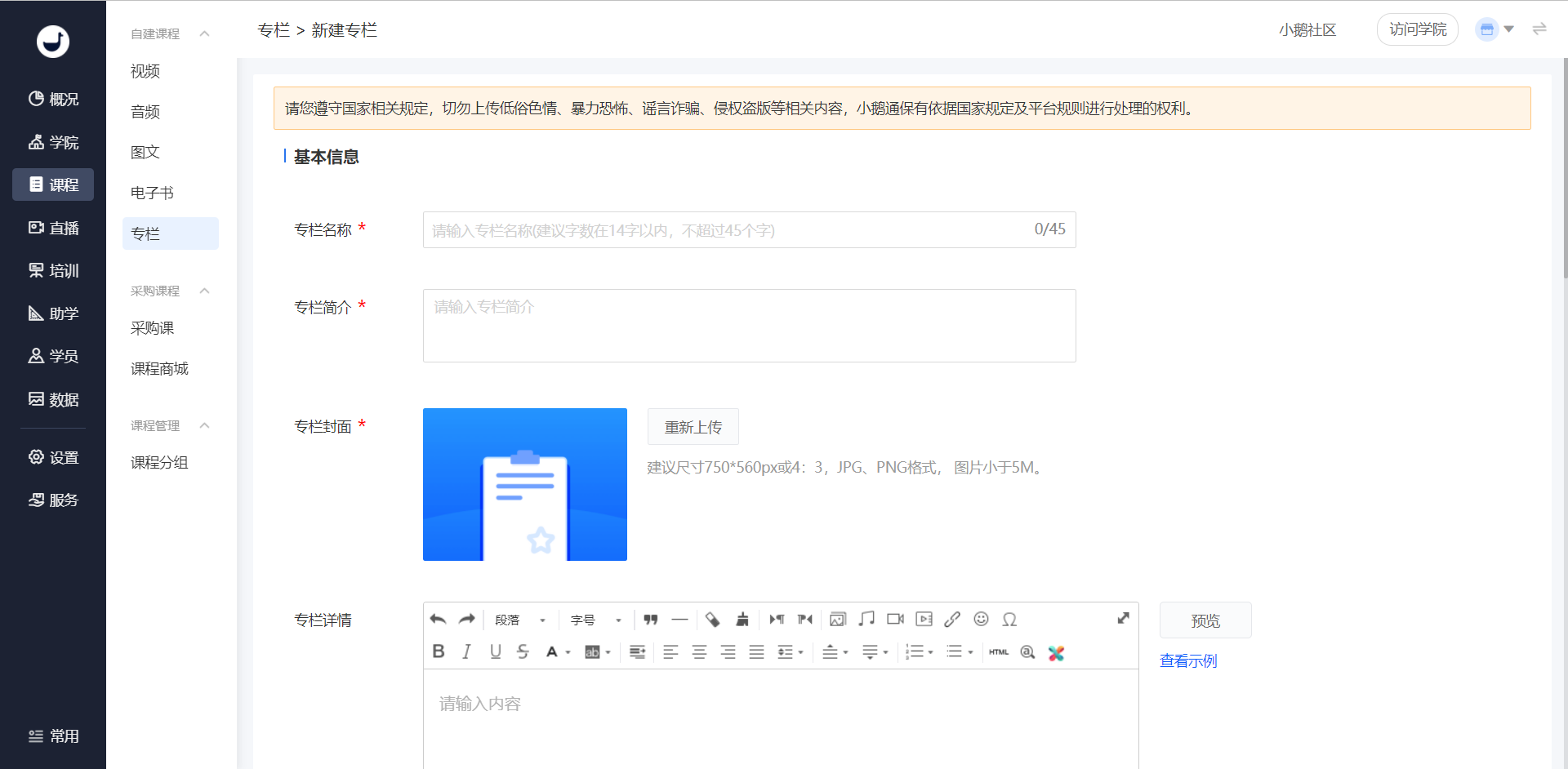This screenshot has width=1568, height=769.
Task: Open 直播 in the main sidebar
Action: 53,228
